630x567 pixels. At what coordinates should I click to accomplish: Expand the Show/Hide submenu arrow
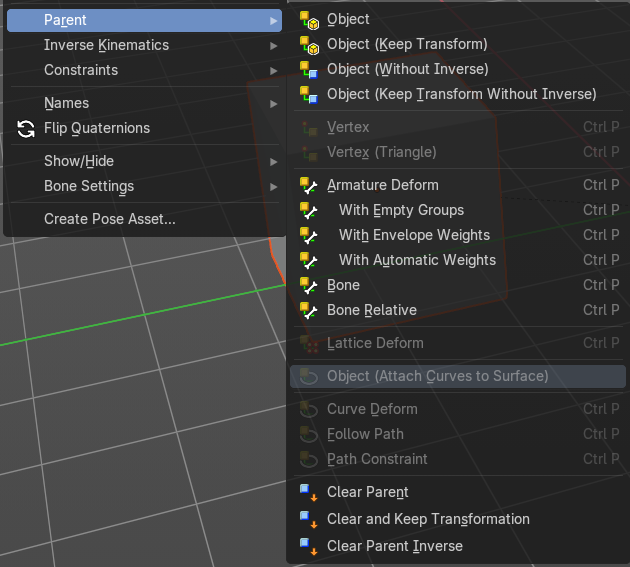coord(274,162)
